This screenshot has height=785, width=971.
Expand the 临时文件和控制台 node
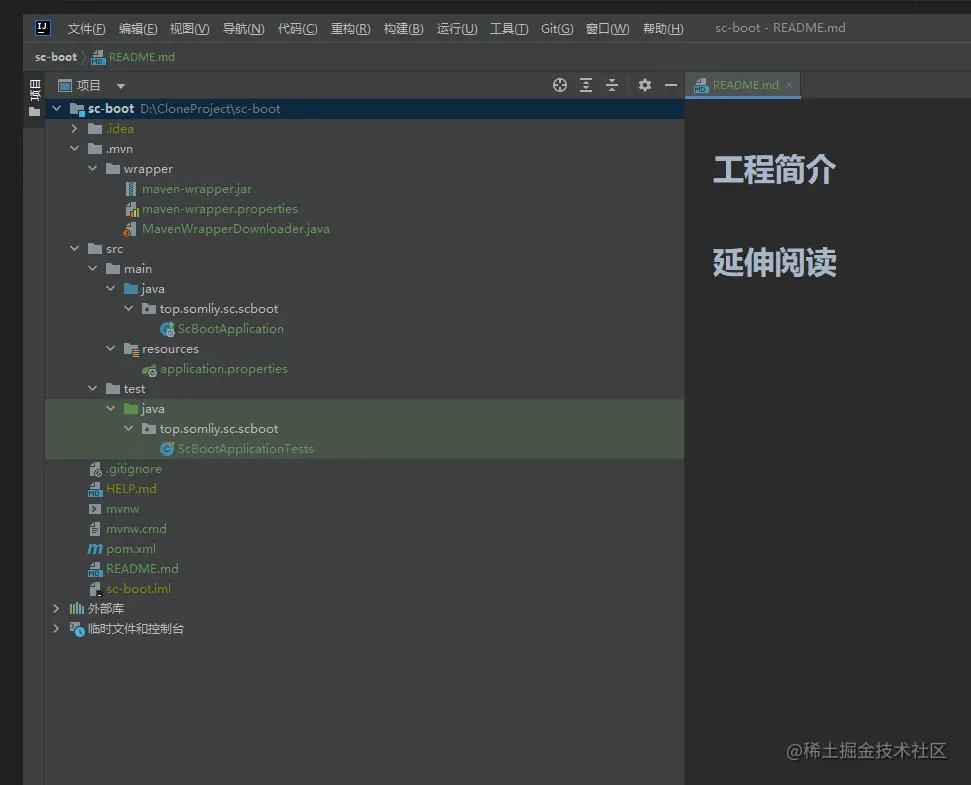click(56, 628)
